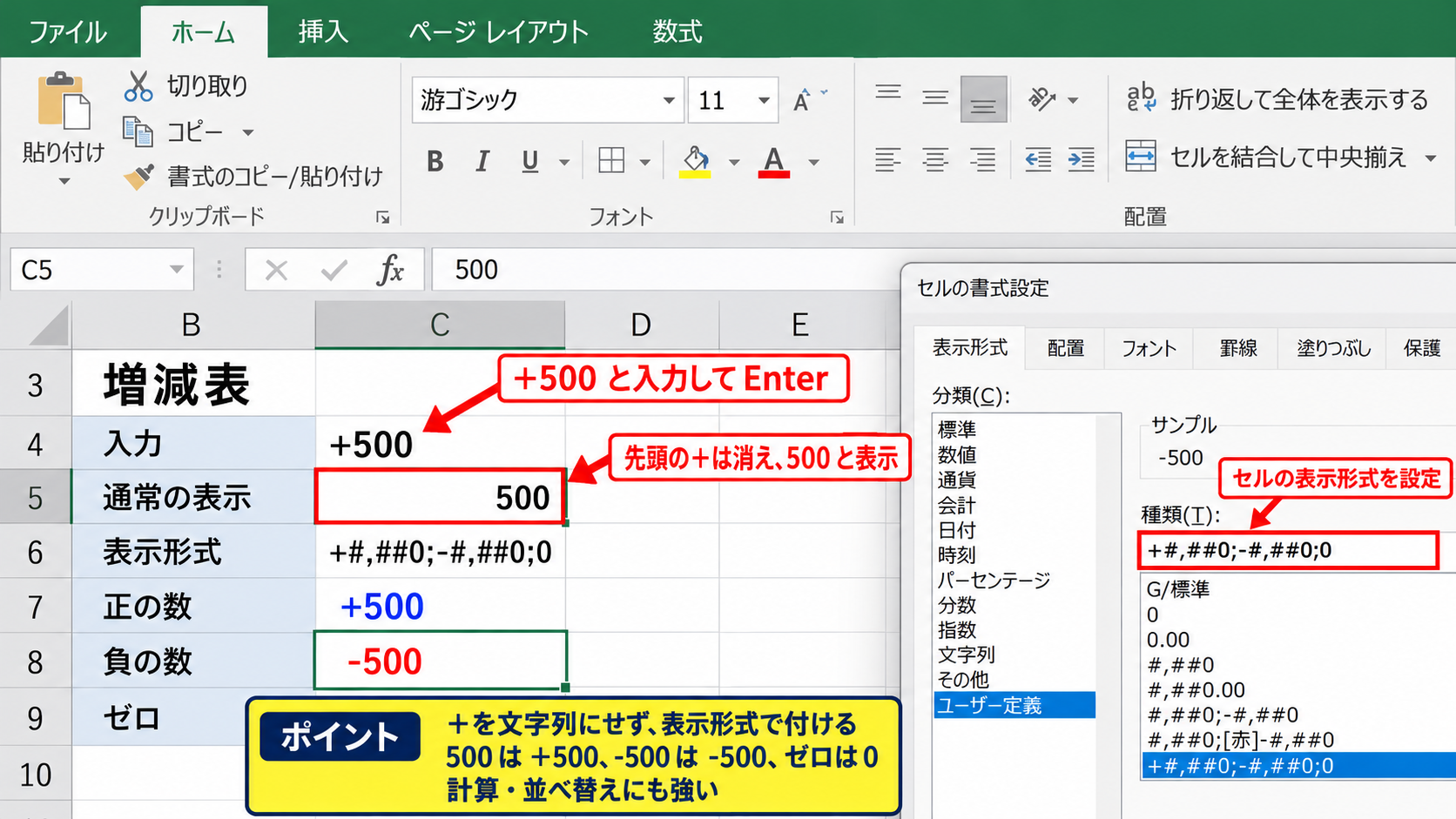Click the Insert Function fx icon

point(390,270)
